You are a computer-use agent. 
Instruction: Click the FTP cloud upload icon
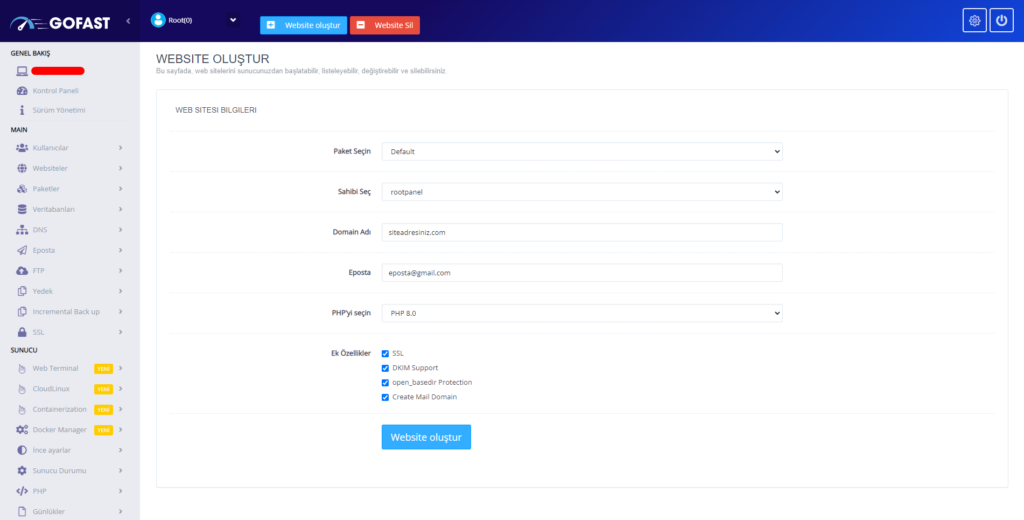[22, 270]
